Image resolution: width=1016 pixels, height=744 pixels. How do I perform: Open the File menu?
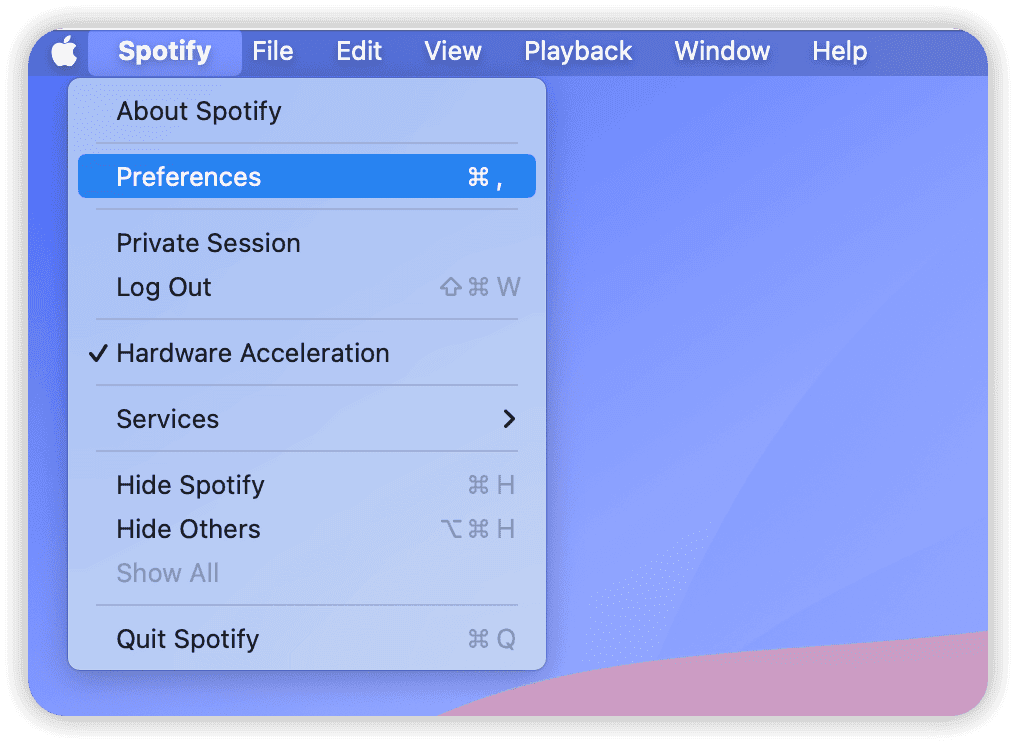[274, 51]
